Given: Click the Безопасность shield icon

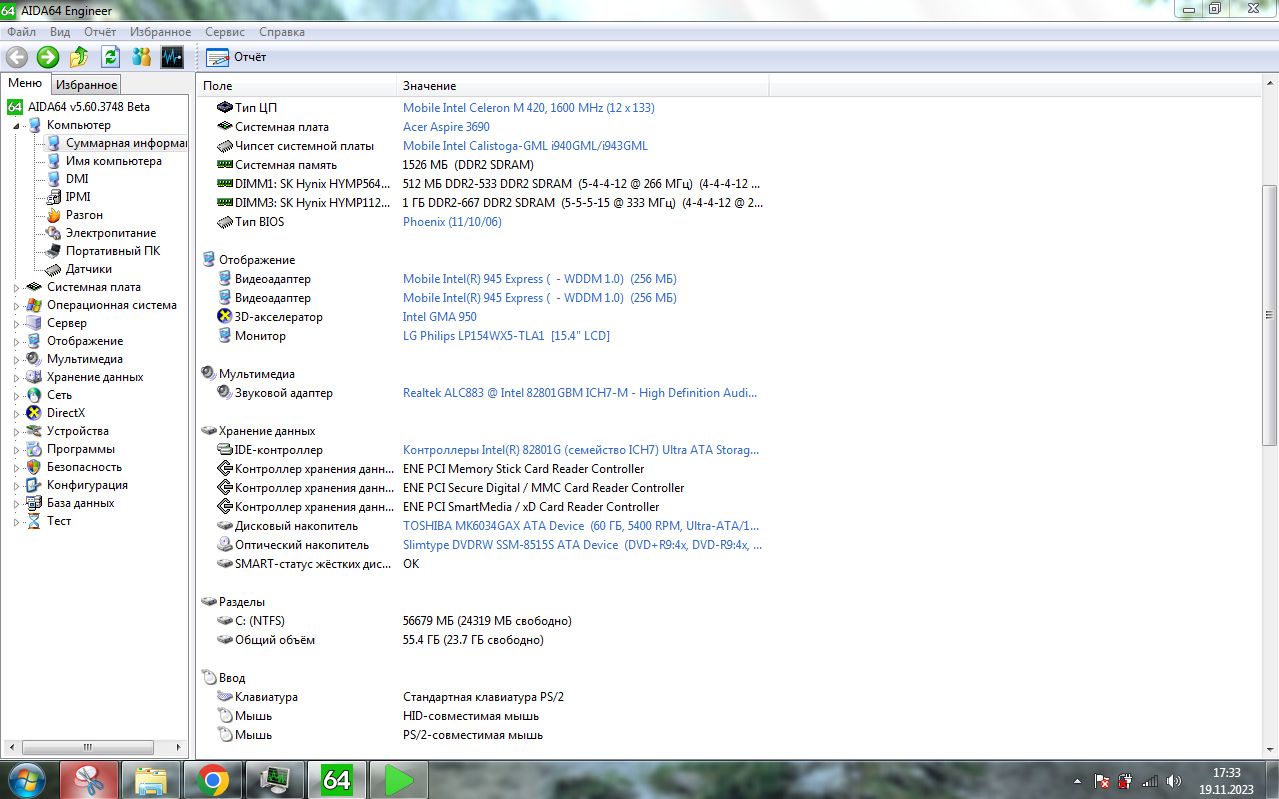Looking at the screenshot, I should pyautogui.click(x=34, y=467).
